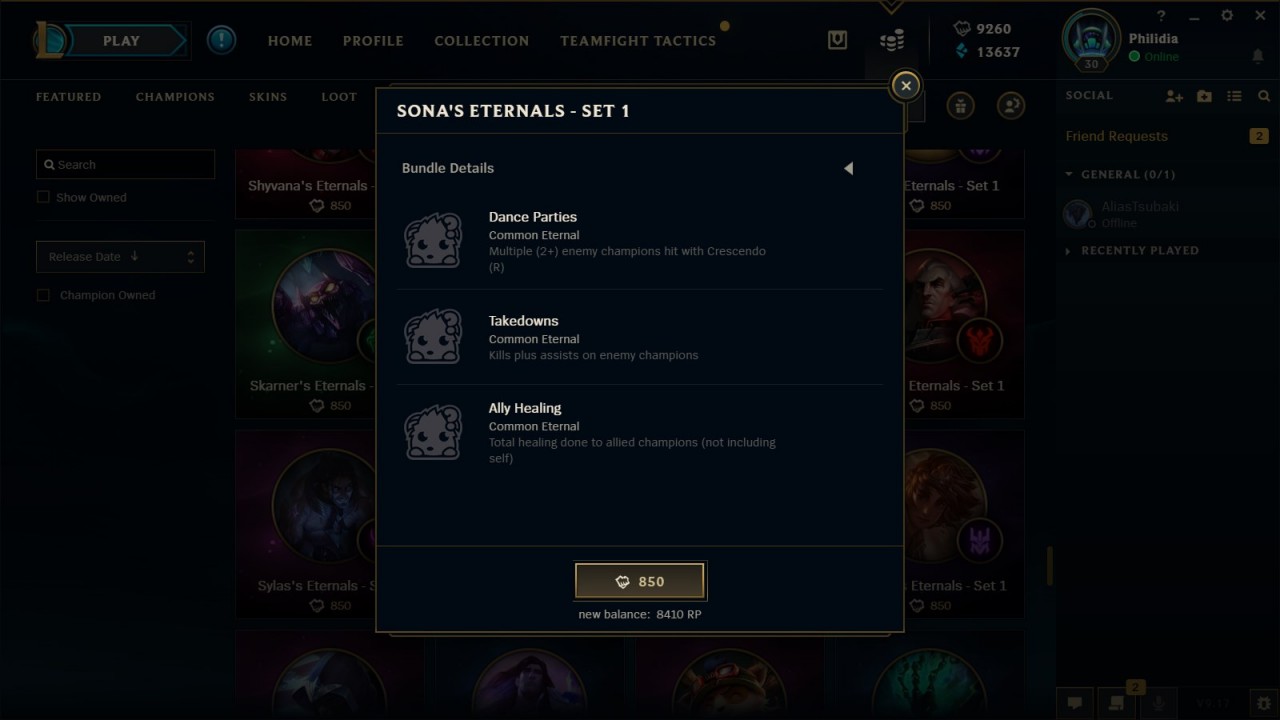Search friends with the magnifier icon
Viewport: 1280px width, 720px height.
1264,96
